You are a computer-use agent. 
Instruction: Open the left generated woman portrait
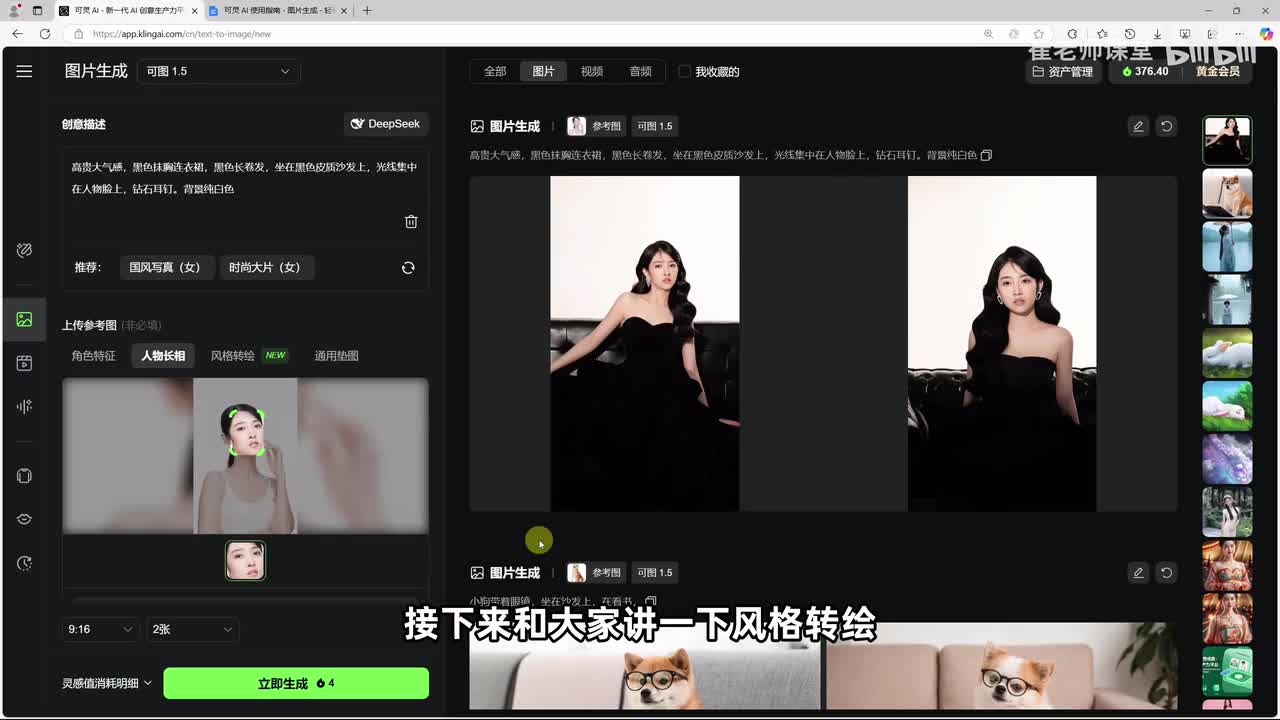pos(645,343)
